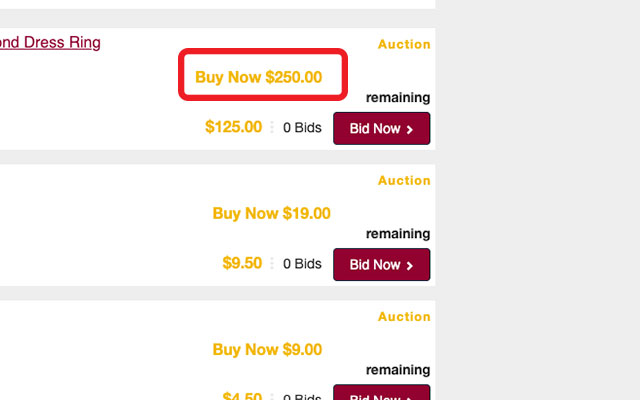Open the Dress Ring listing title link

click(x=50, y=43)
